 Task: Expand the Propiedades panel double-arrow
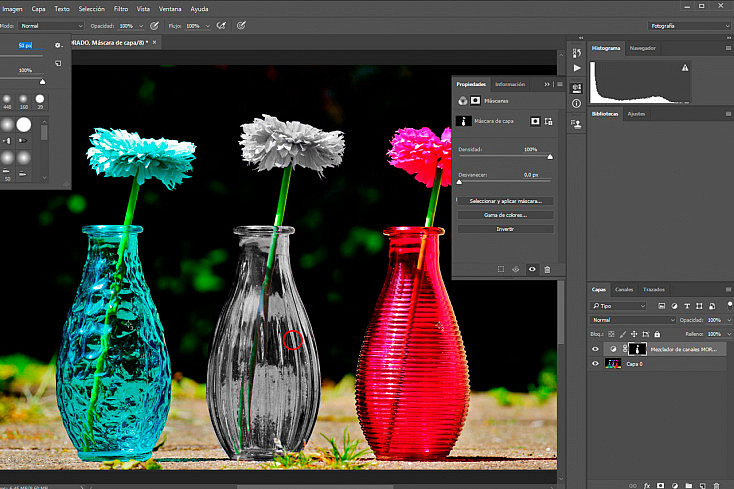pyautogui.click(x=547, y=84)
